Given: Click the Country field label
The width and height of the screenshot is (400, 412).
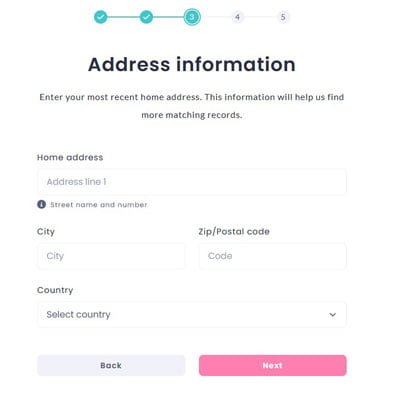Looking at the screenshot, I should point(55,290).
